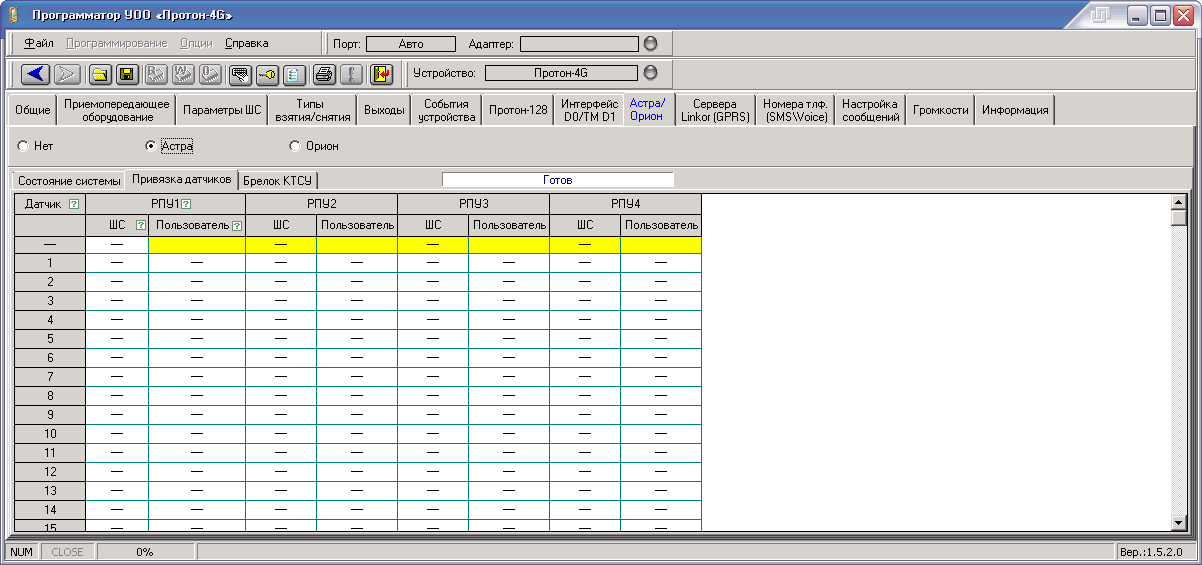Open help hint next to Датчик header
This screenshot has width=1202, height=565.
pyautogui.click(x=73, y=204)
